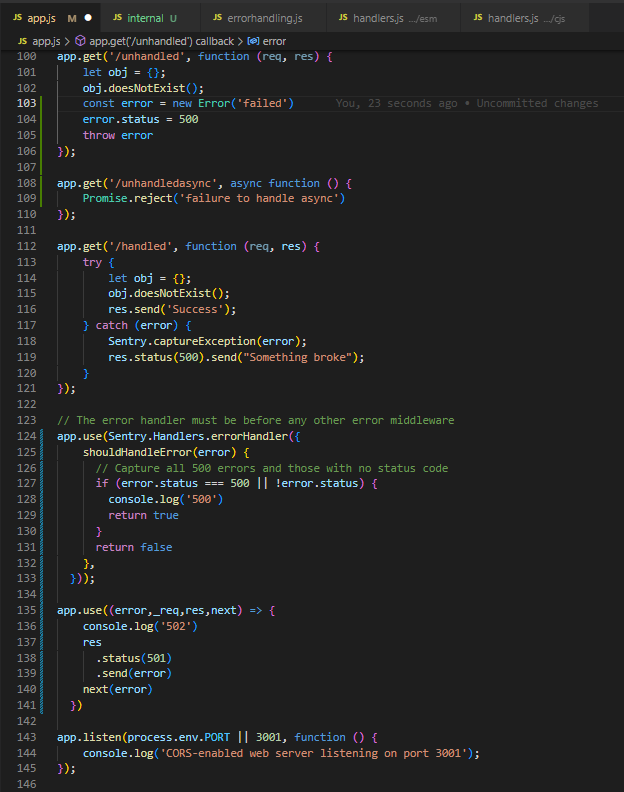Click obj.doesNotExist() on line 102
The image size is (624, 792).
[x=143, y=88]
